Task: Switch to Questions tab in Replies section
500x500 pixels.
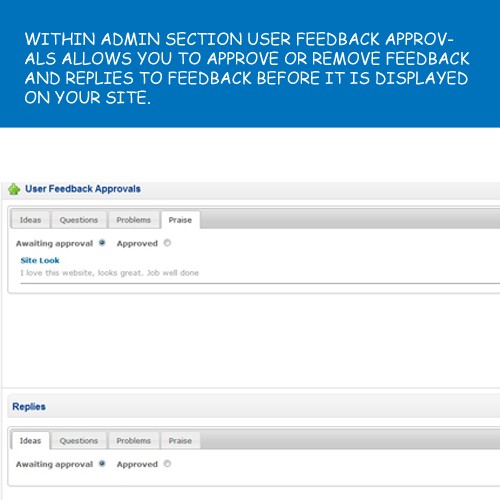Action: 79,441
